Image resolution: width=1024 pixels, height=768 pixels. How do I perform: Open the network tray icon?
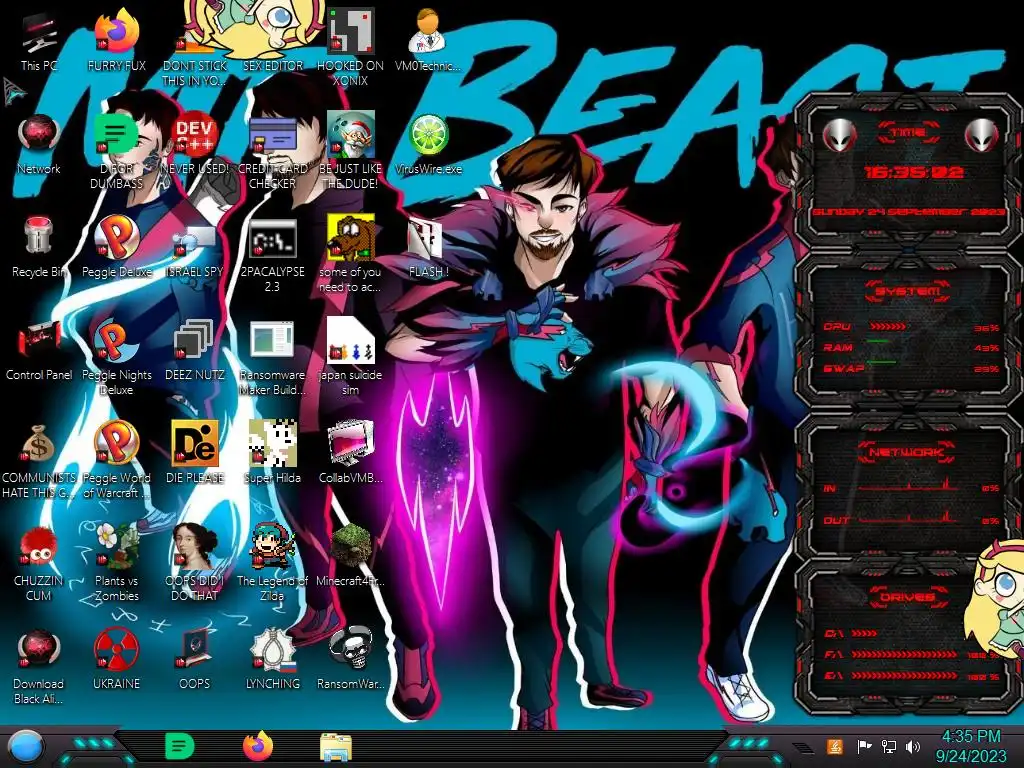pos(889,746)
